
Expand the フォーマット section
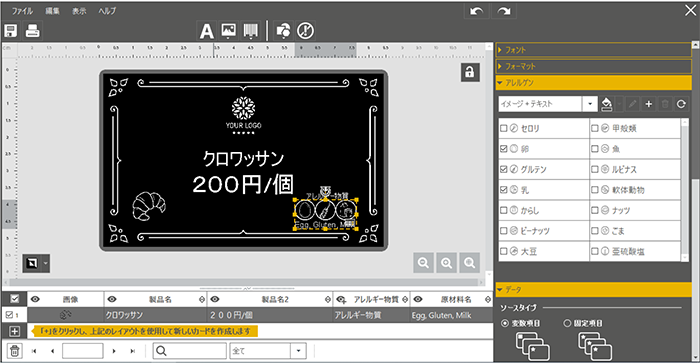(x=593, y=67)
